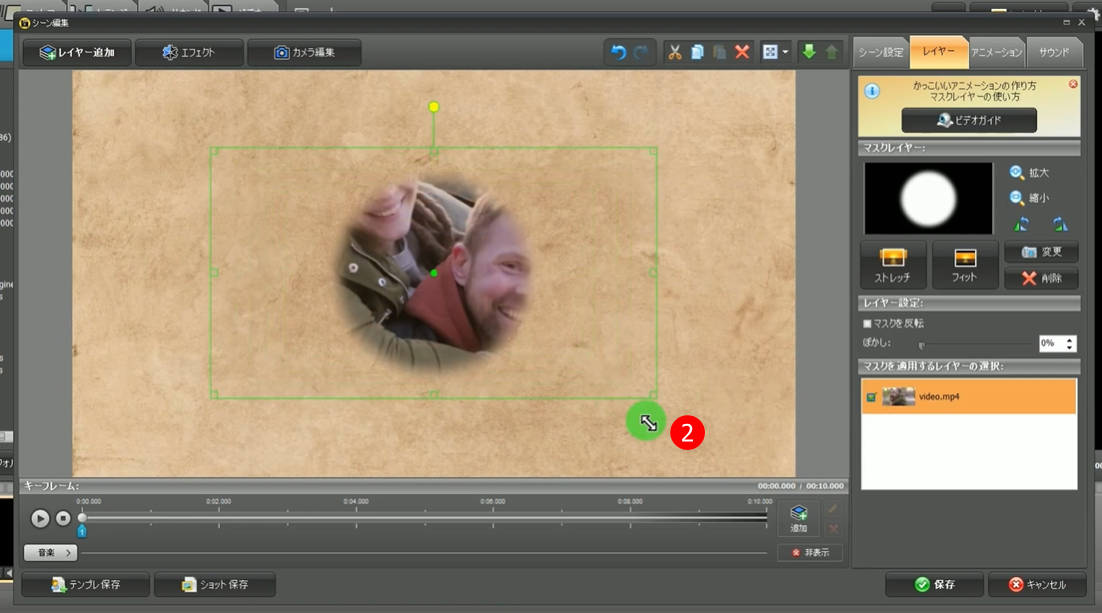The width and height of the screenshot is (1102, 613).
Task: Increase the ぼかし percentage with up arrow
Action: tap(1070, 339)
